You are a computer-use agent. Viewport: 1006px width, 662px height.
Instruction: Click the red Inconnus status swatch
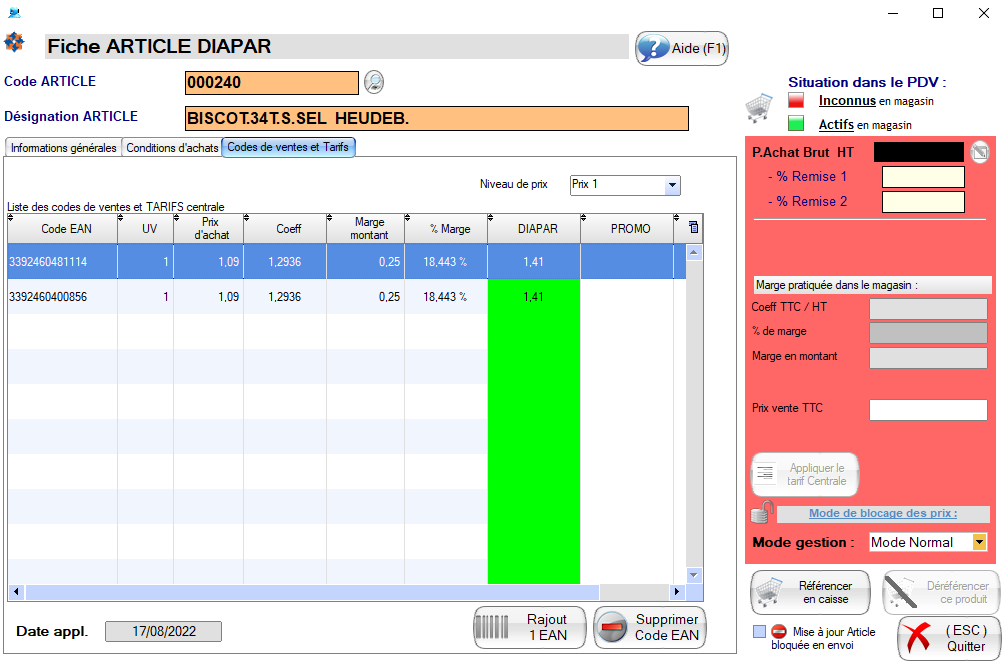[x=796, y=100]
